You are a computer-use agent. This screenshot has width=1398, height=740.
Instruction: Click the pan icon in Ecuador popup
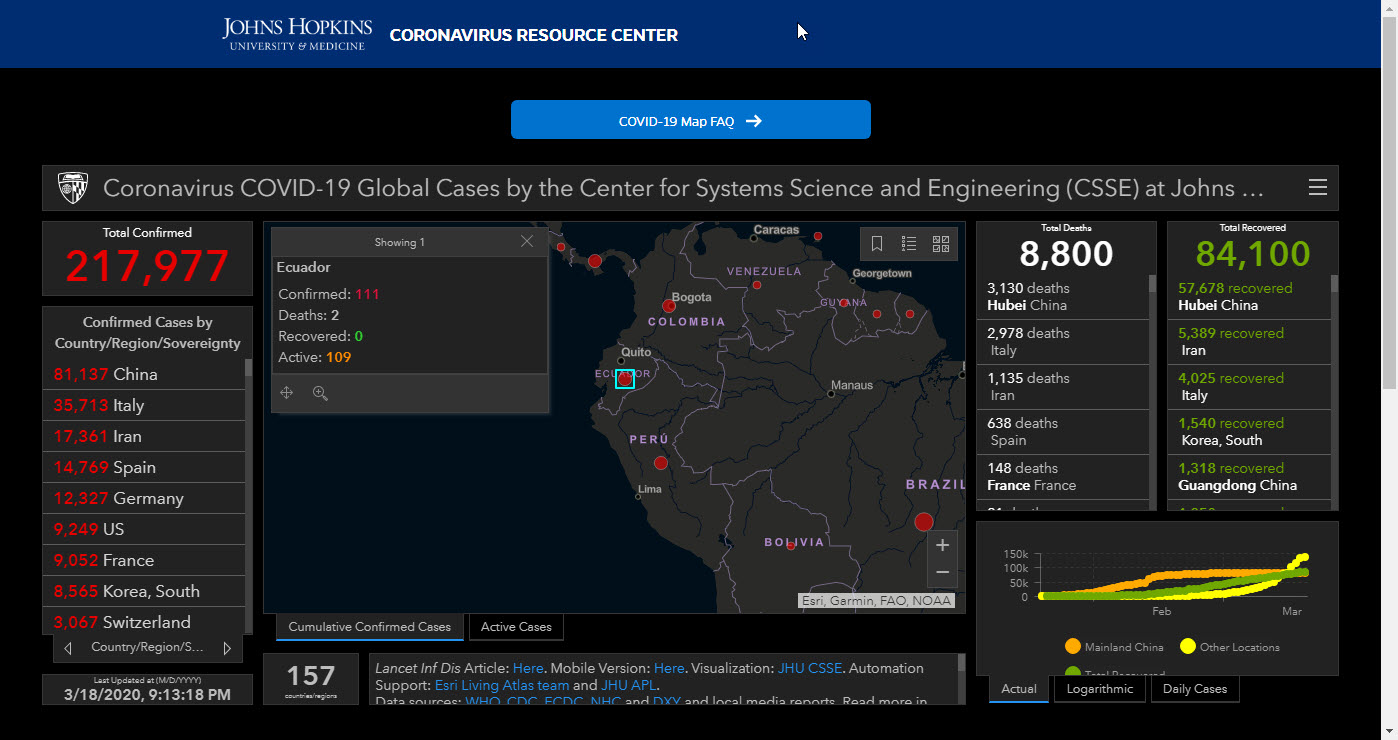286,393
